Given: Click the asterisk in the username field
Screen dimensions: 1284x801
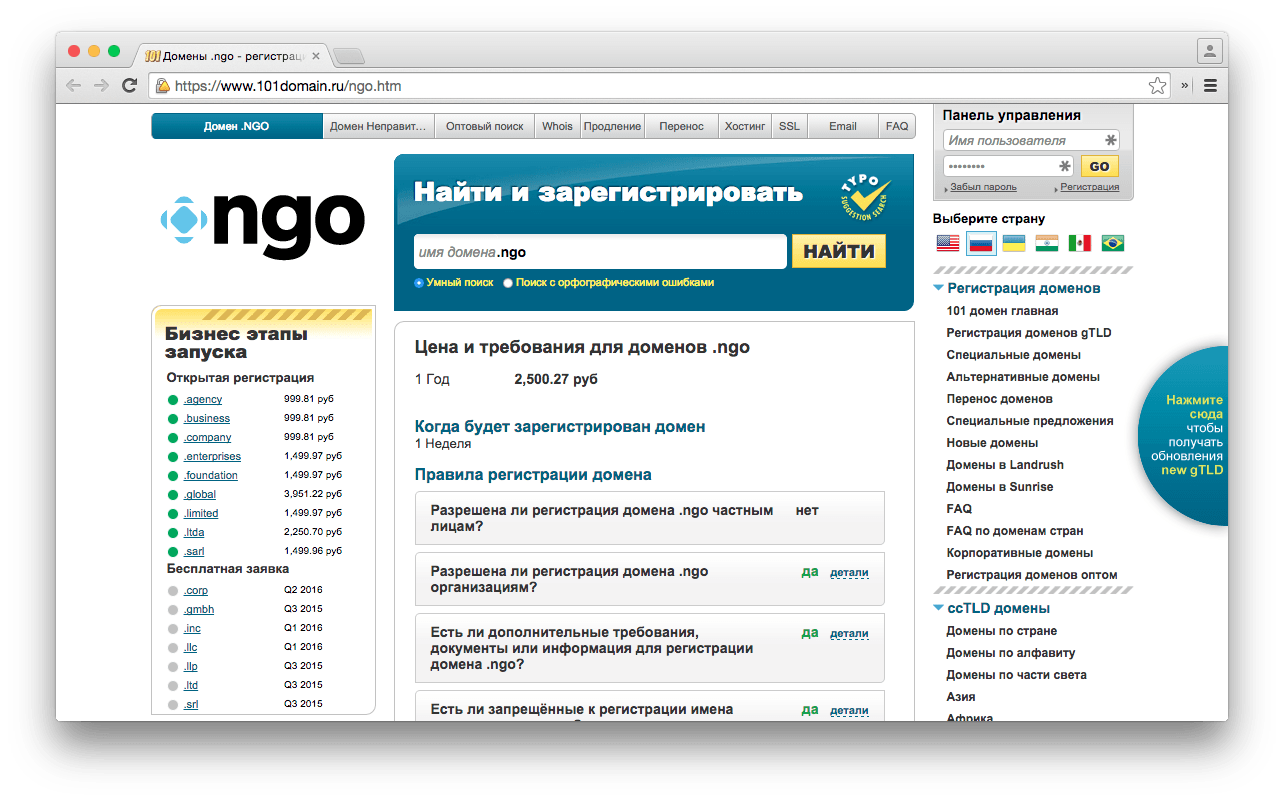Looking at the screenshot, I should pyautogui.click(x=1110, y=141).
